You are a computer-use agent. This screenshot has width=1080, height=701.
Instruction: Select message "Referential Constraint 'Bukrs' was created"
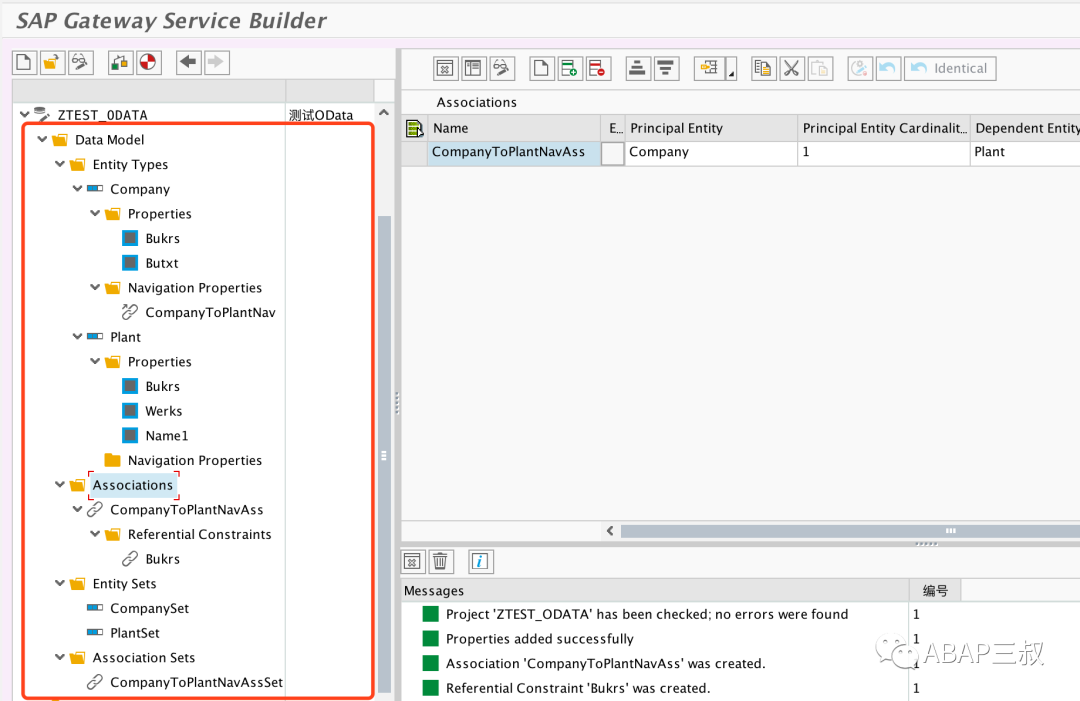[x=578, y=689]
